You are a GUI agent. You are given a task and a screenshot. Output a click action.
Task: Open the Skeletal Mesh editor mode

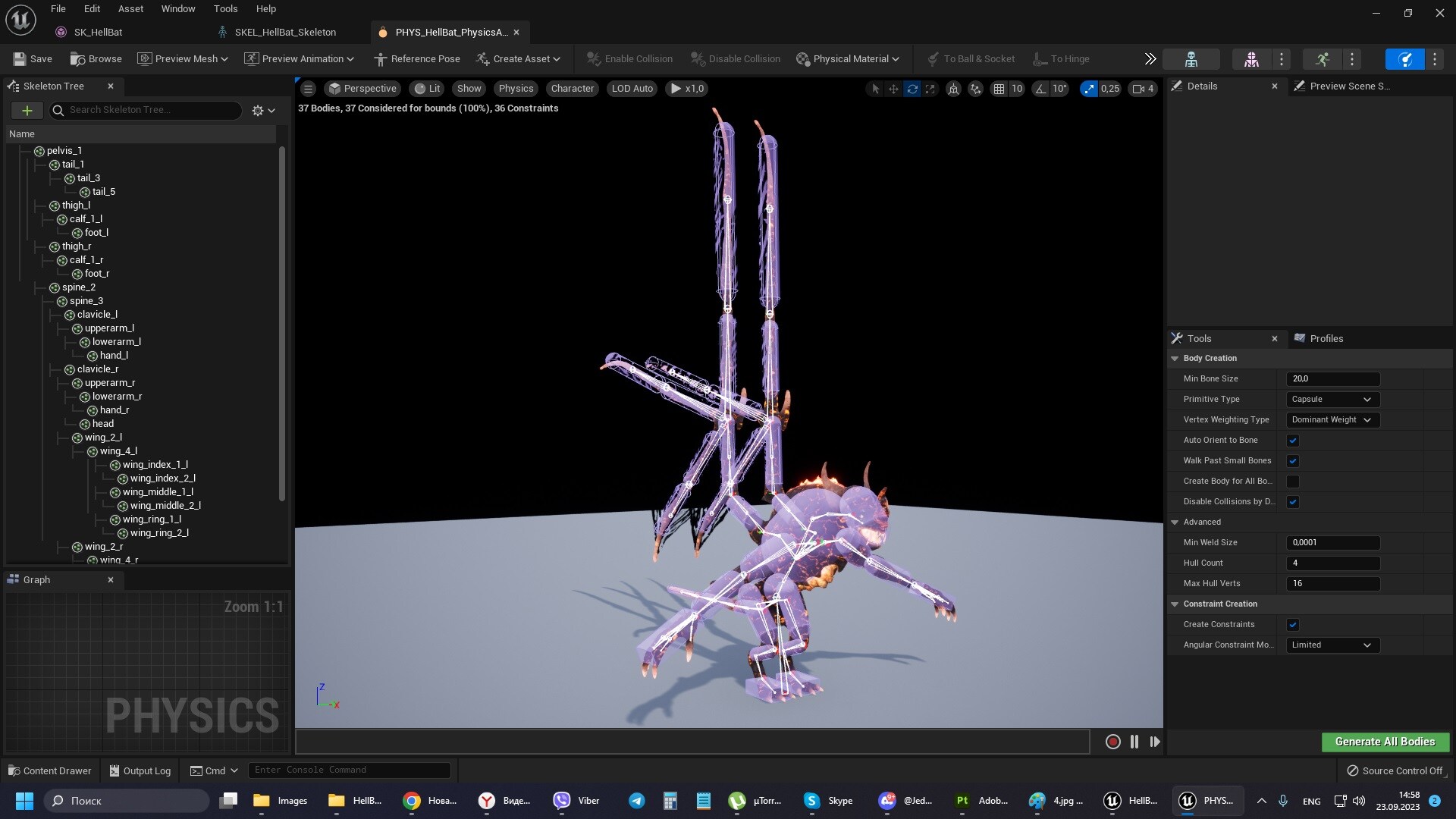pos(1252,59)
